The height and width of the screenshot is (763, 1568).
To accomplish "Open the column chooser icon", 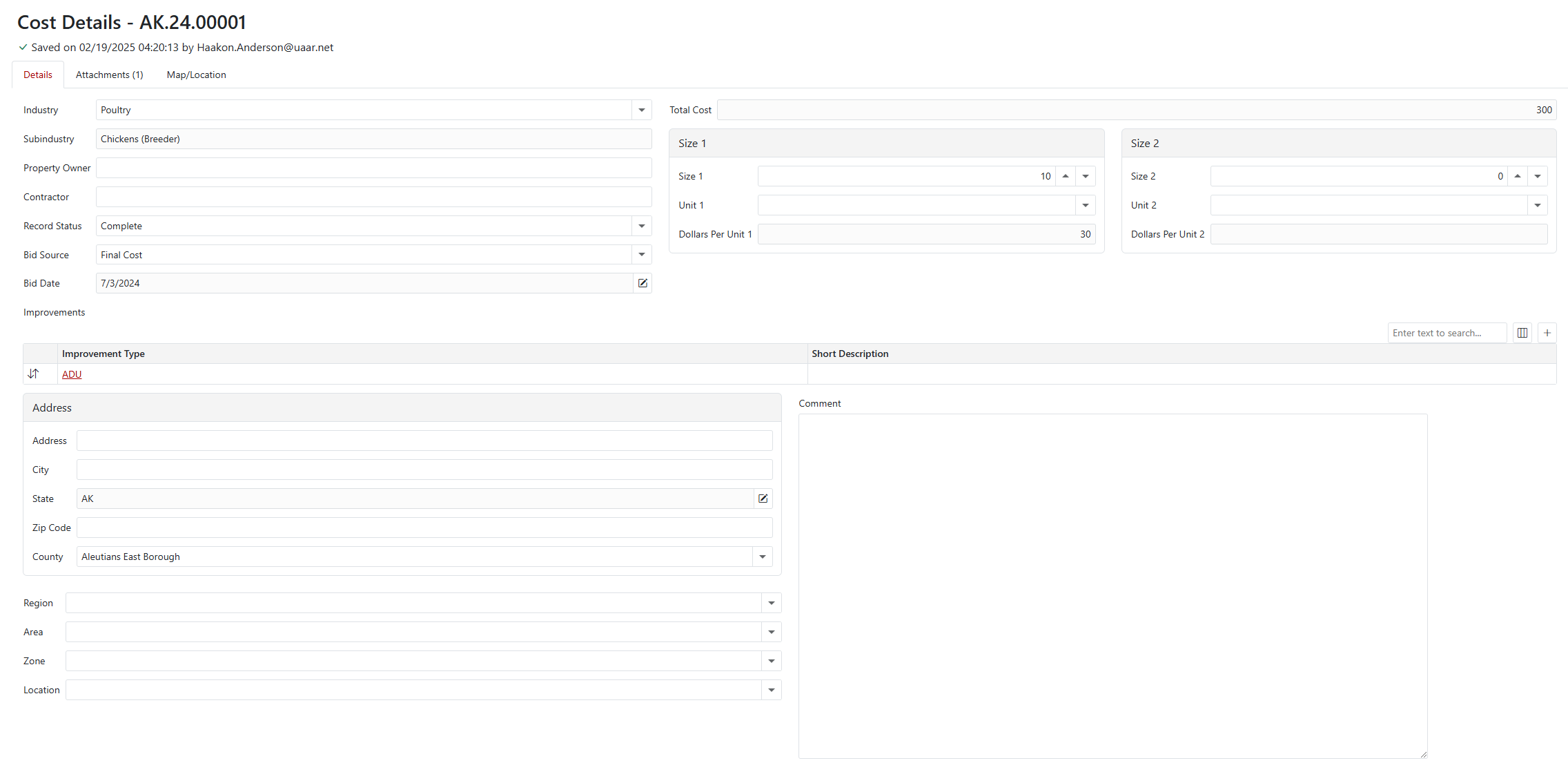I will click(x=1522, y=333).
